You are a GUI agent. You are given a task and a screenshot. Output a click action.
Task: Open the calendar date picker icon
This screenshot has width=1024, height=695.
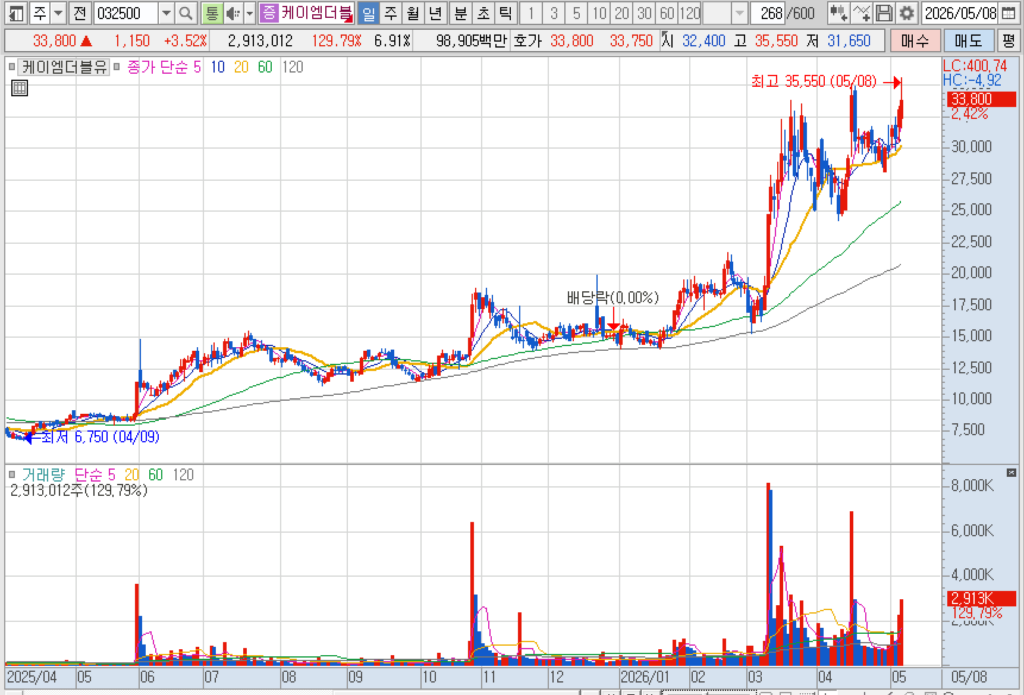click(1008, 12)
